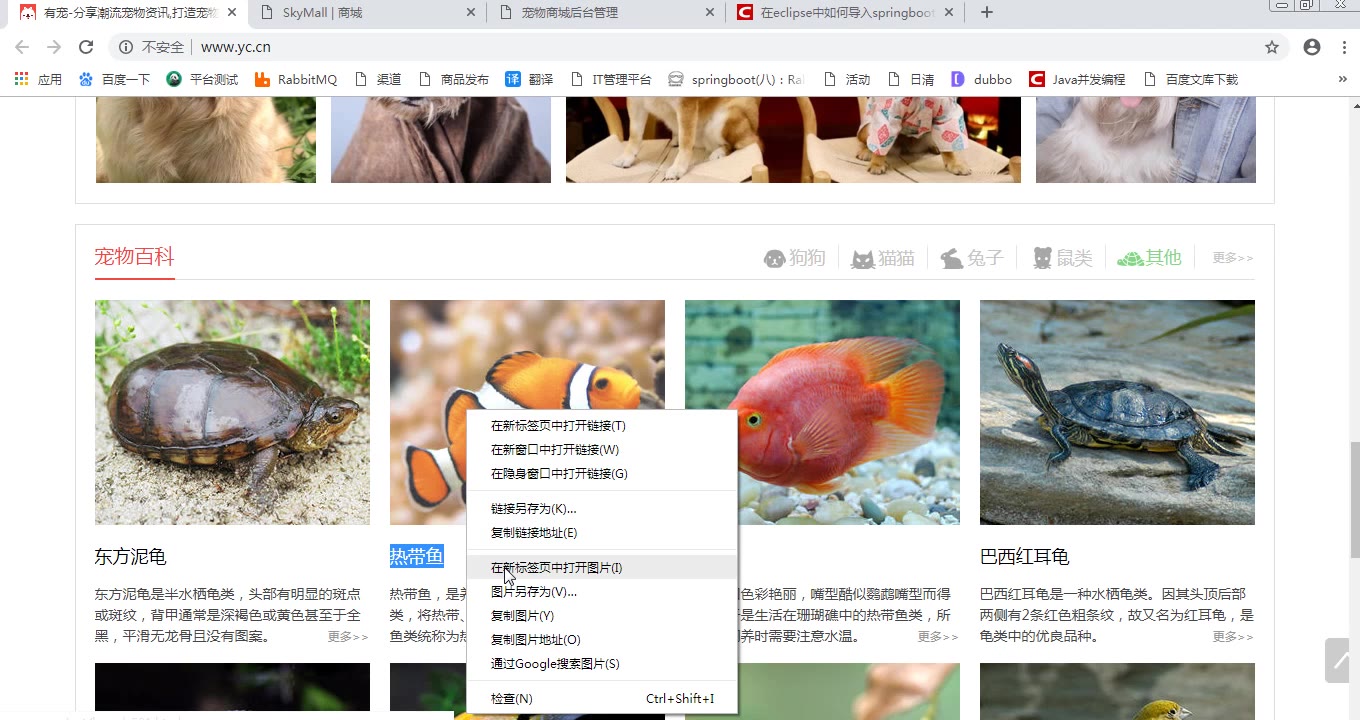
Task: Open the shiba dogs banner image
Action: 793,140
